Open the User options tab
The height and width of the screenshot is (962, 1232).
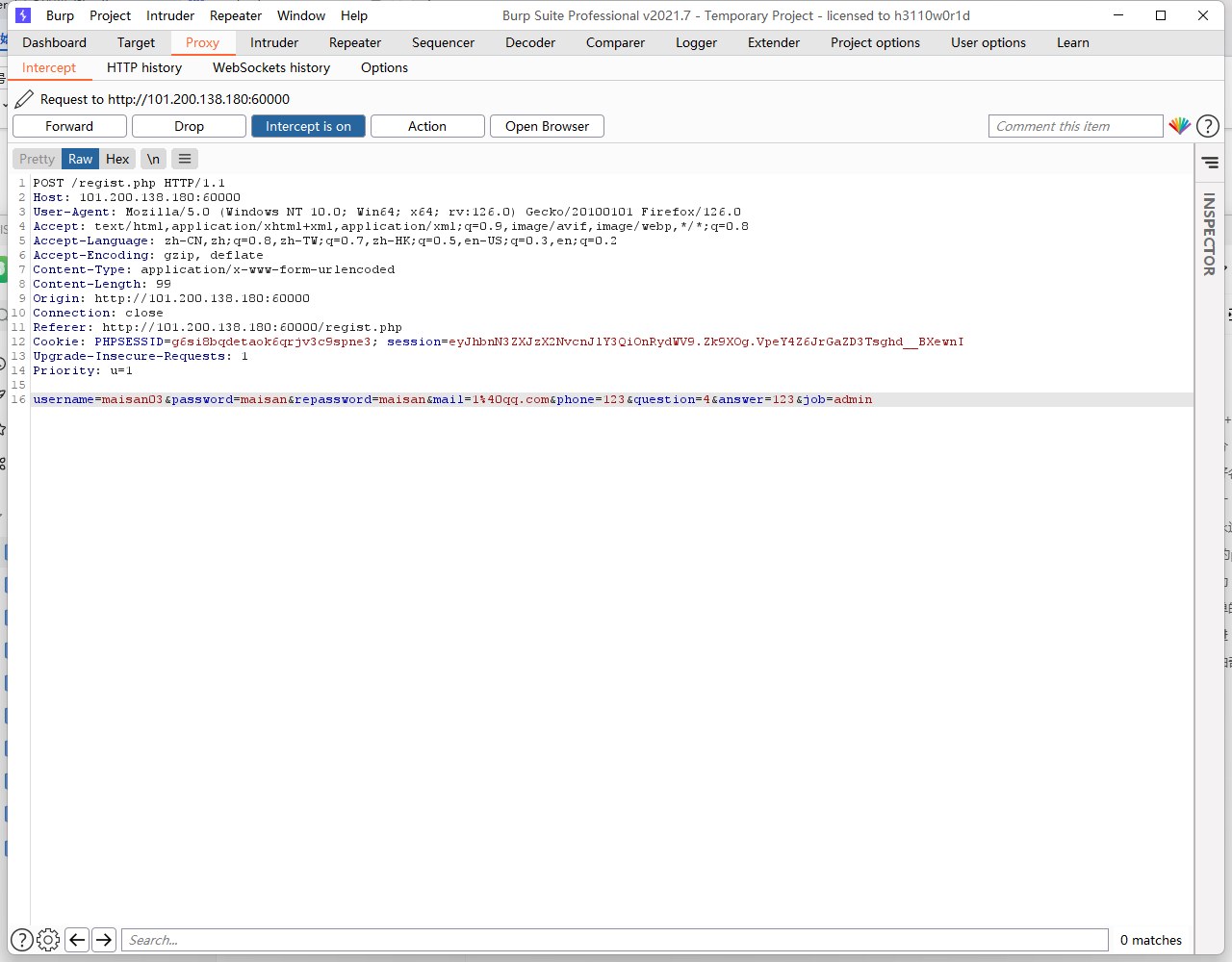988,42
